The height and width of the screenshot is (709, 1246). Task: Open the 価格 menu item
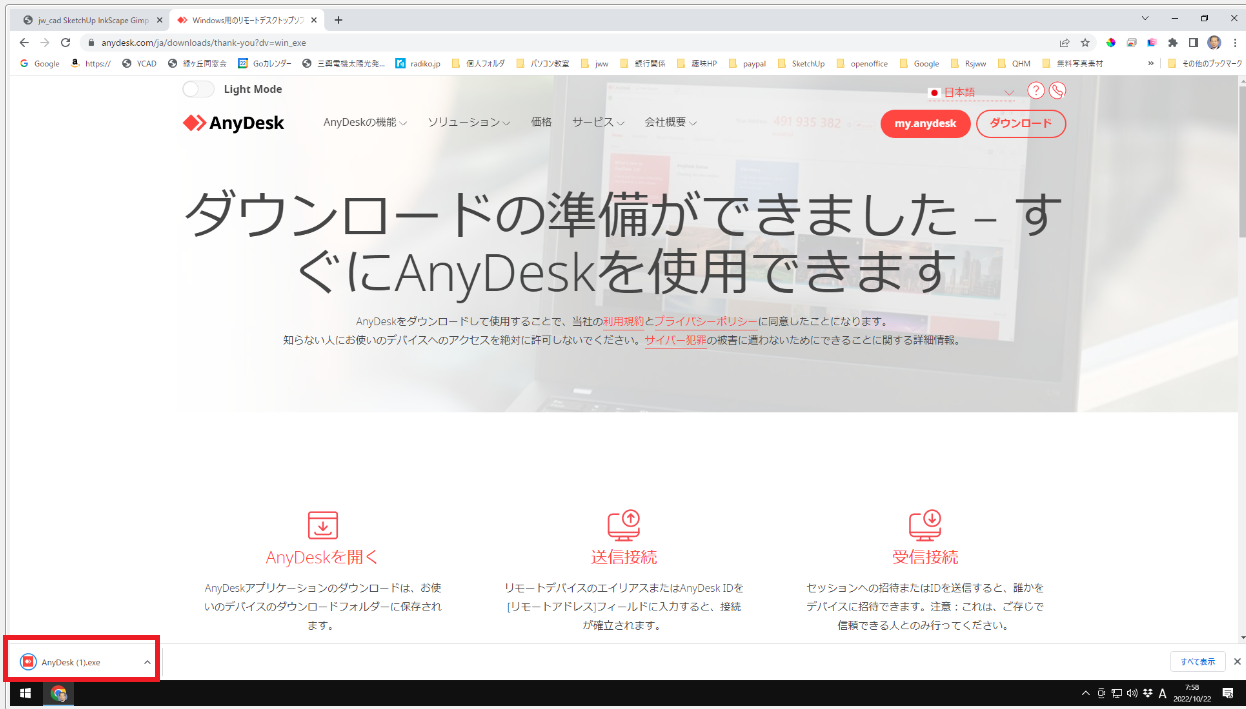tap(541, 122)
